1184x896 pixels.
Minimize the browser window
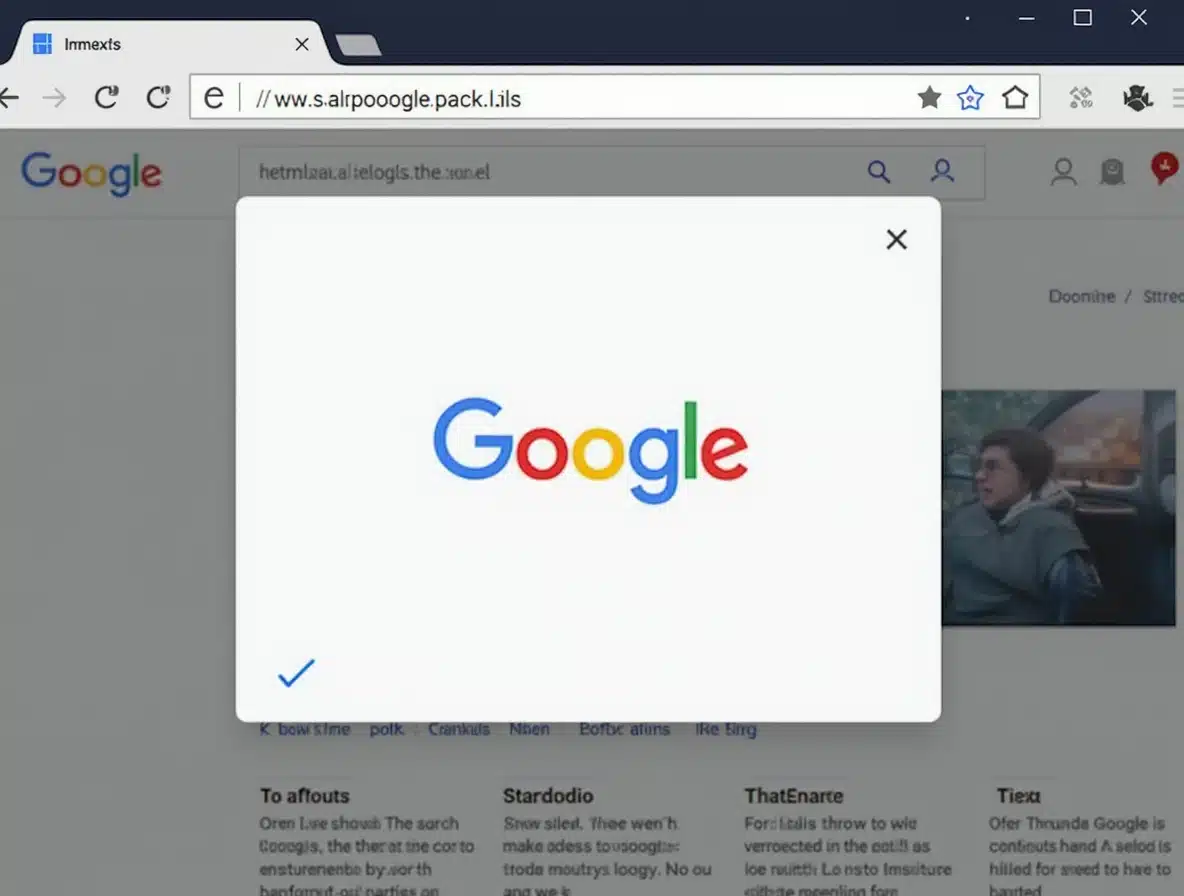tap(1026, 17)
